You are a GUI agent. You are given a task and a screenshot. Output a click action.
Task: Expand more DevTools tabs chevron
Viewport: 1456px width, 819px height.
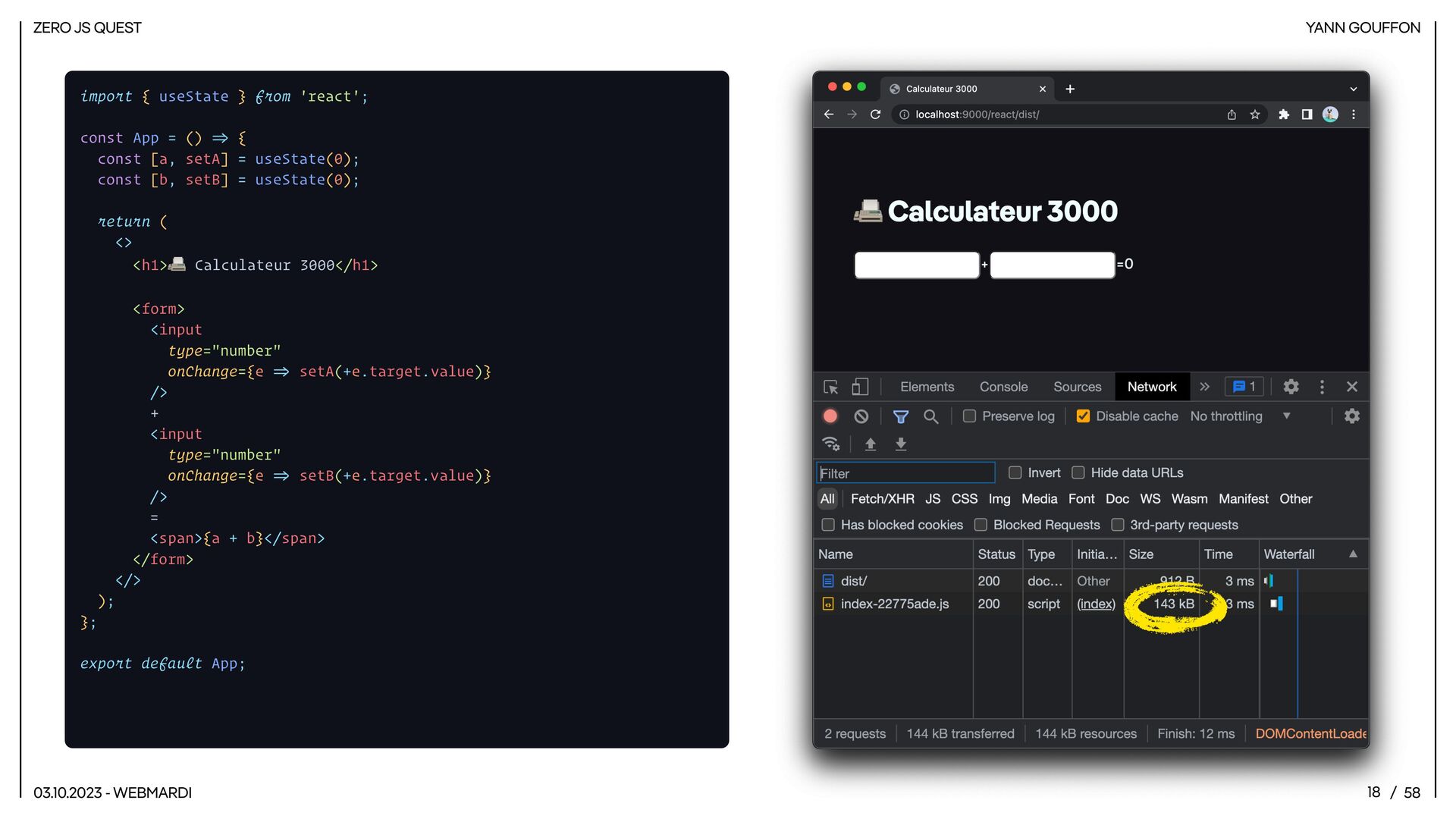tap(1204, 387)
